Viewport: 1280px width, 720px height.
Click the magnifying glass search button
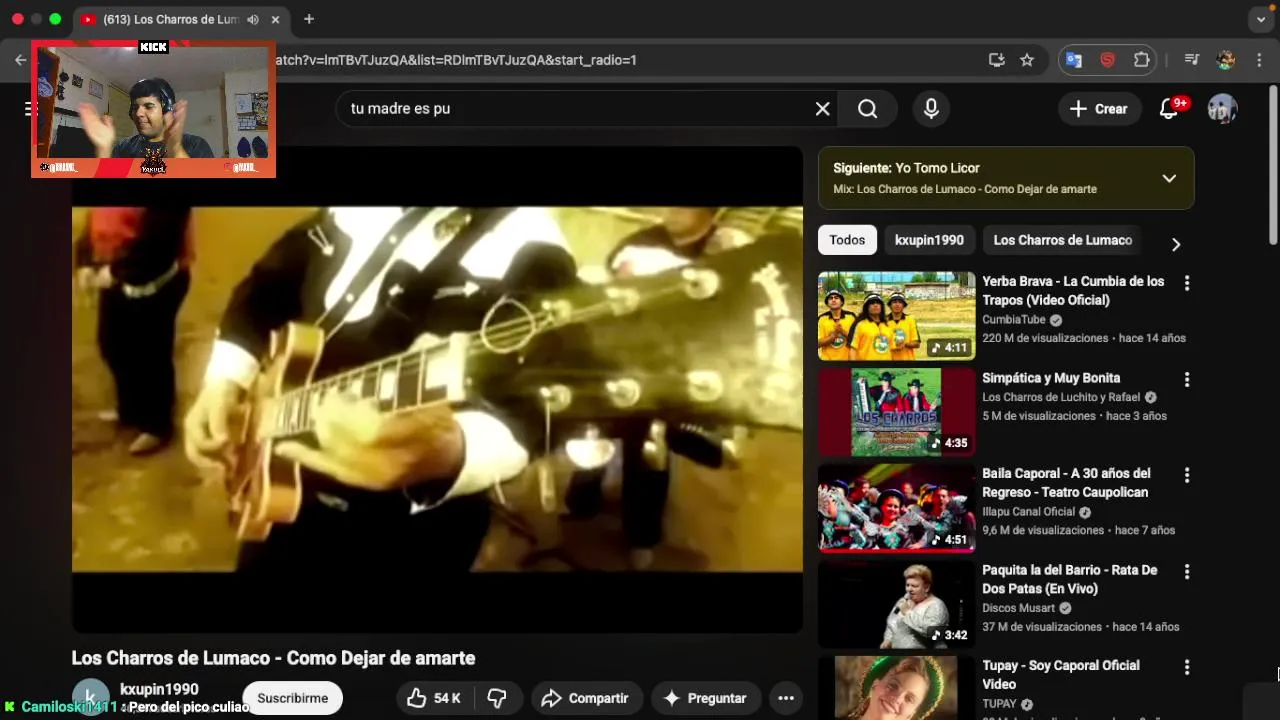click(x=868, y=109)
